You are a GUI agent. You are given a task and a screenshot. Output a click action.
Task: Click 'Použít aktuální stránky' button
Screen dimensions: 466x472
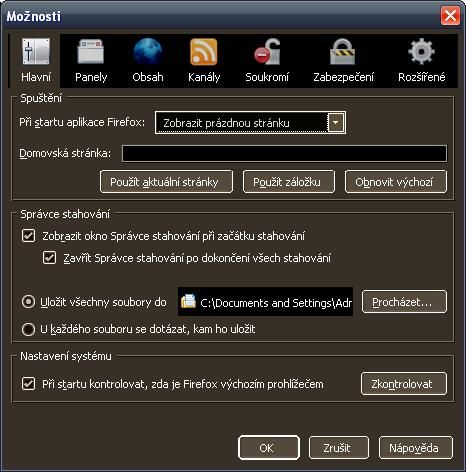pyautogui.click(x=166, y=182)
